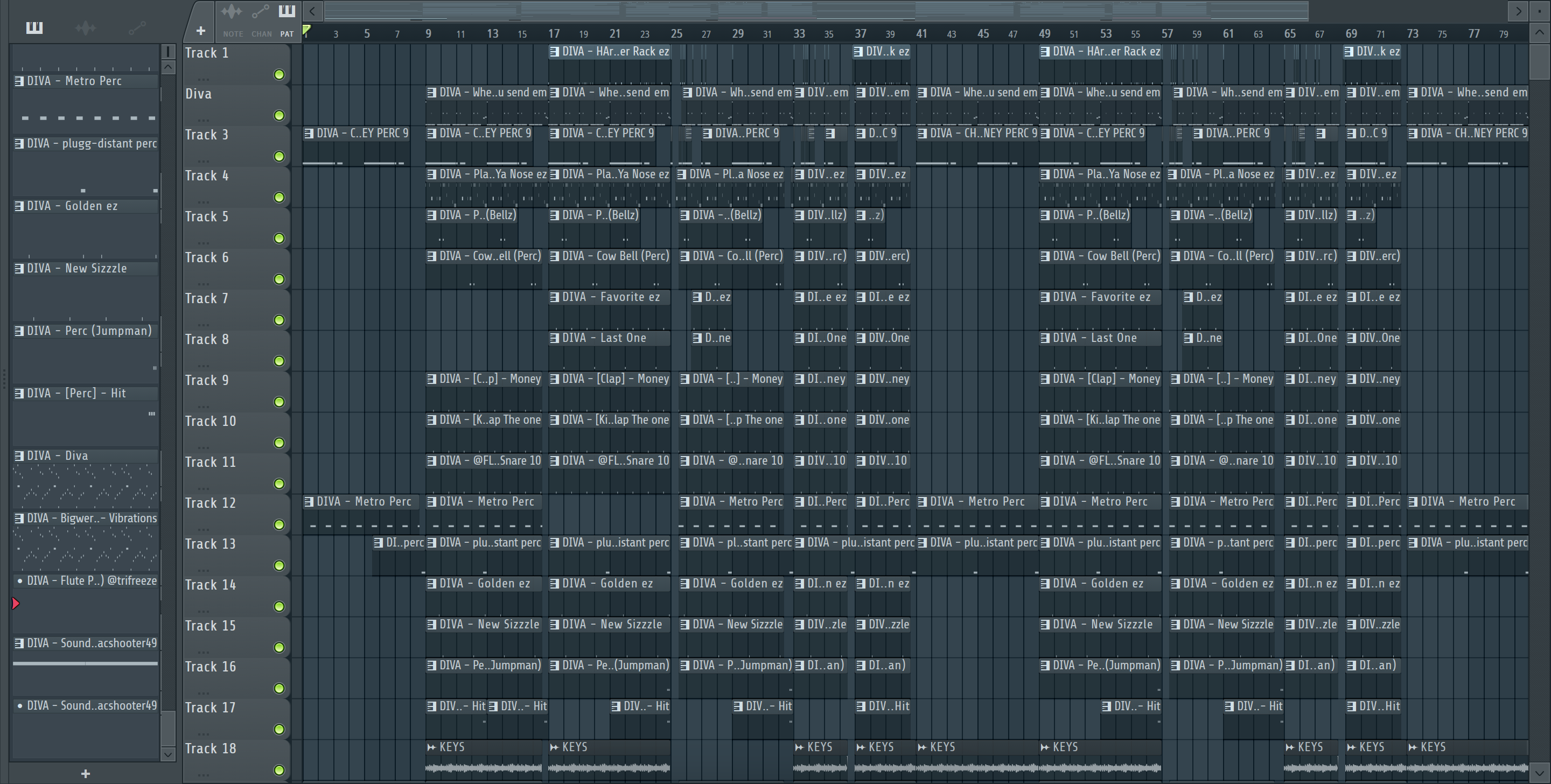This screenshot has height=784, width=1551.
Task: Toggle mute on Track 4
Action: pos(279,198)
